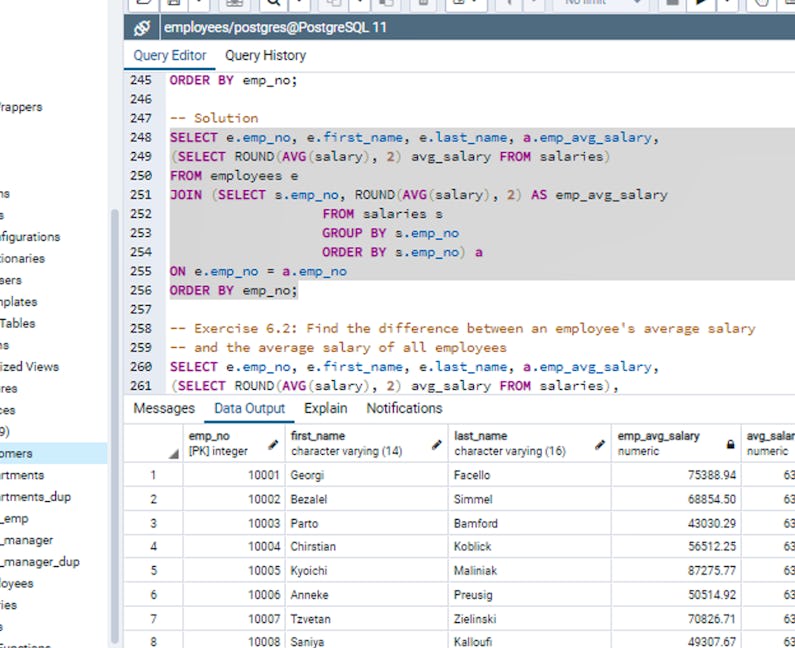Open the Explain tab
Screen dimensions: 795x648
[326, 408]
